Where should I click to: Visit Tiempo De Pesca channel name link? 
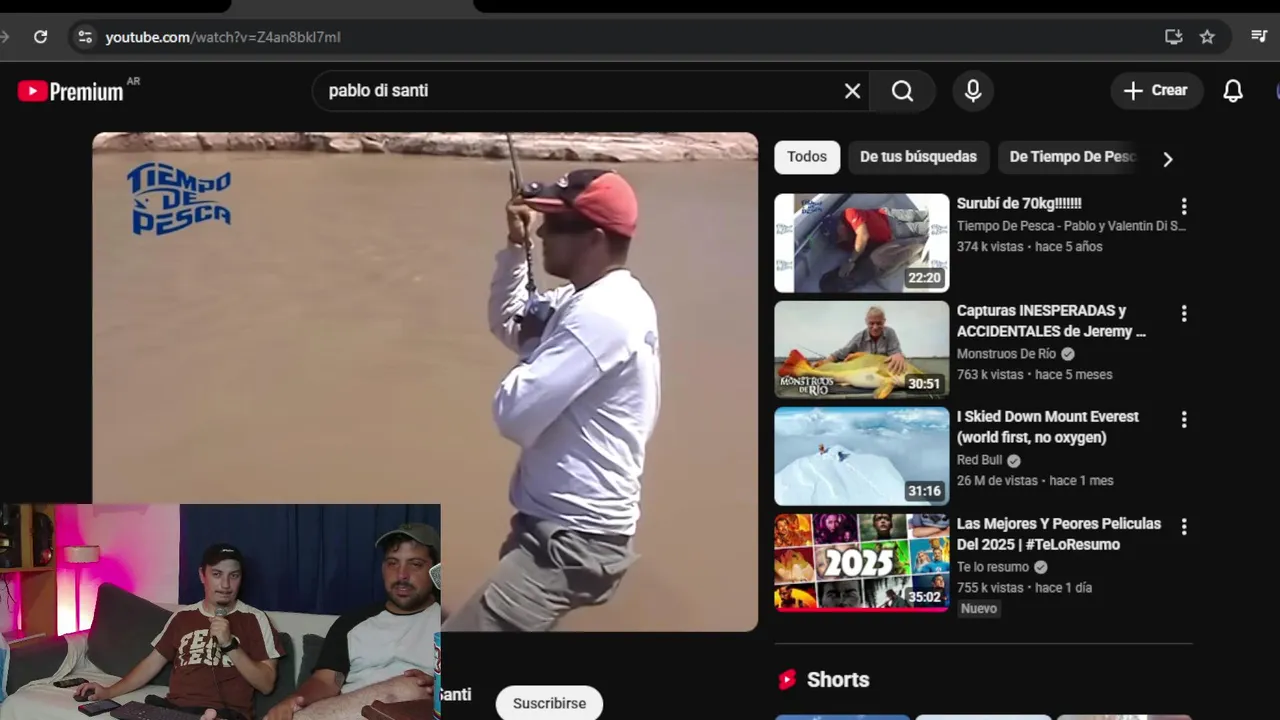coord(1071,226)
